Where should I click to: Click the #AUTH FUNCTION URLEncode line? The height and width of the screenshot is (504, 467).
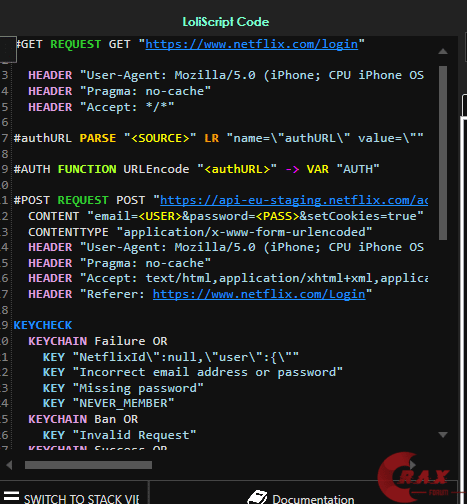(196, 169)
